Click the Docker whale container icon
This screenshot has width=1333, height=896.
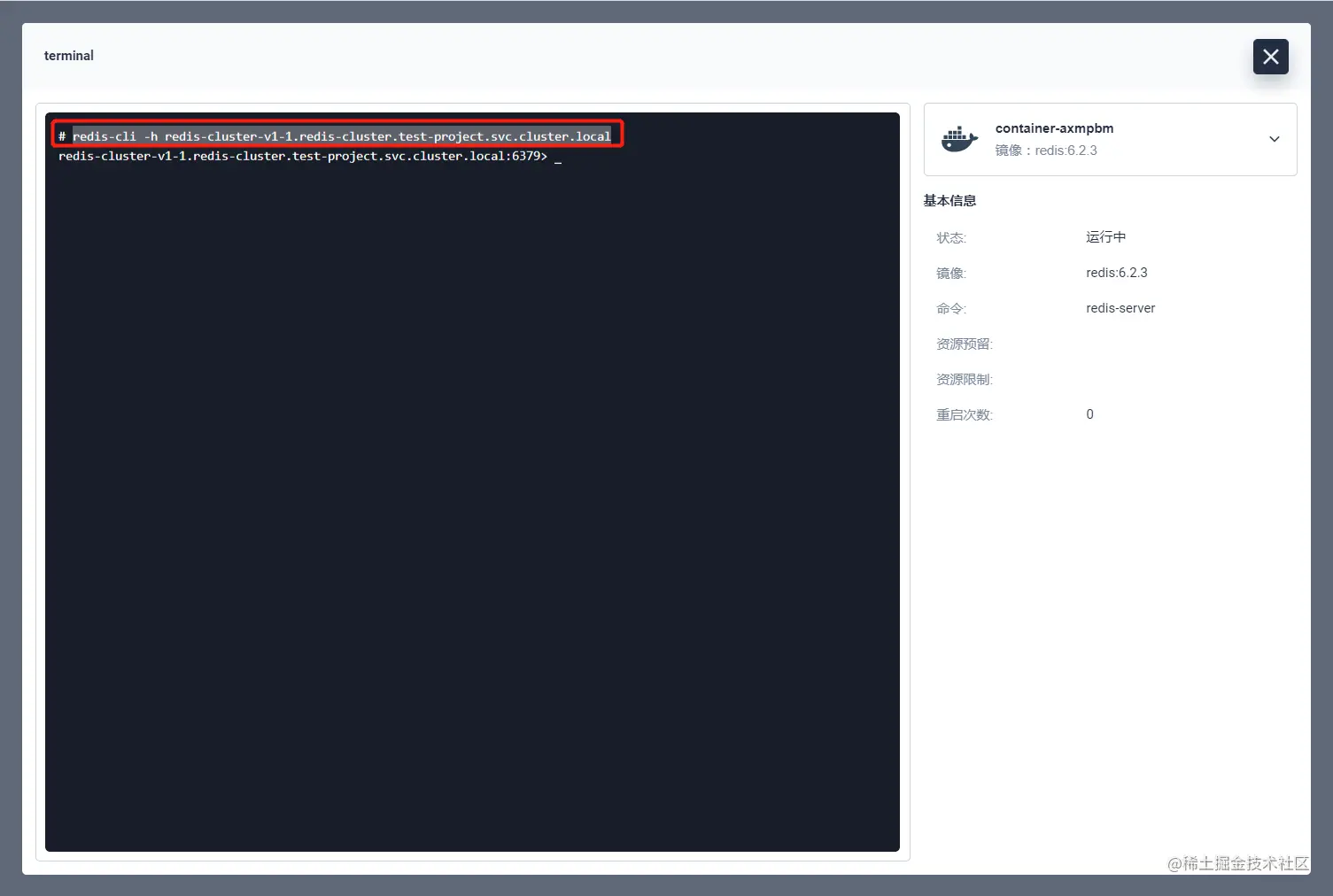tap(959, 139)
